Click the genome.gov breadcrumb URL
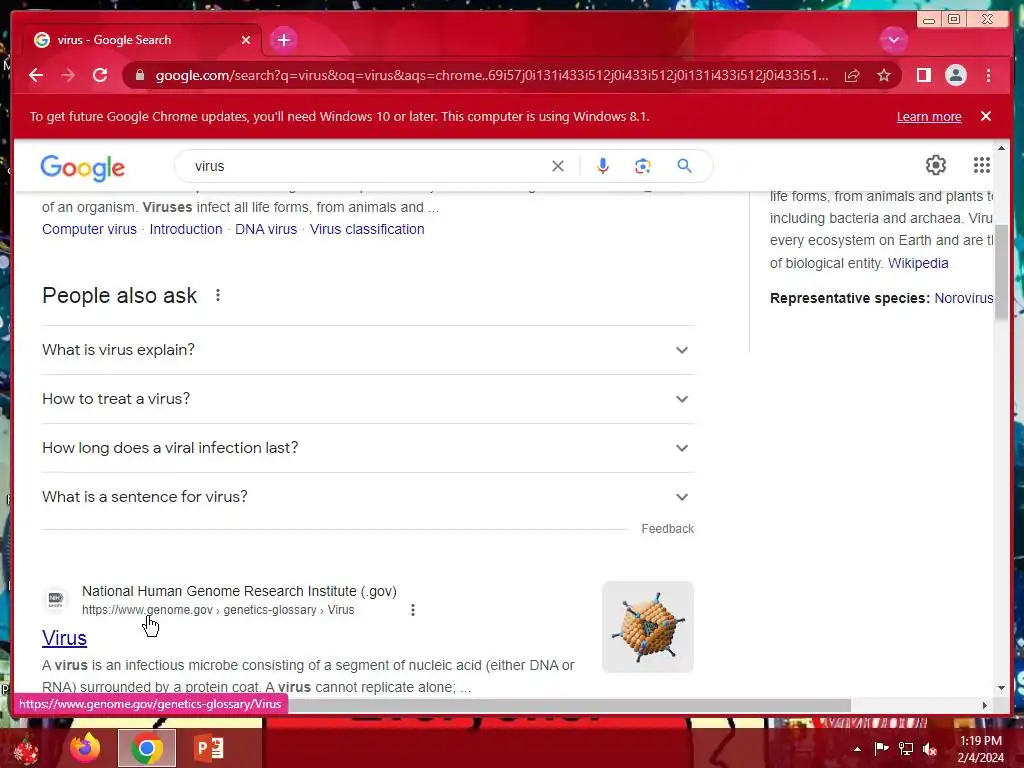 point(218,610)
